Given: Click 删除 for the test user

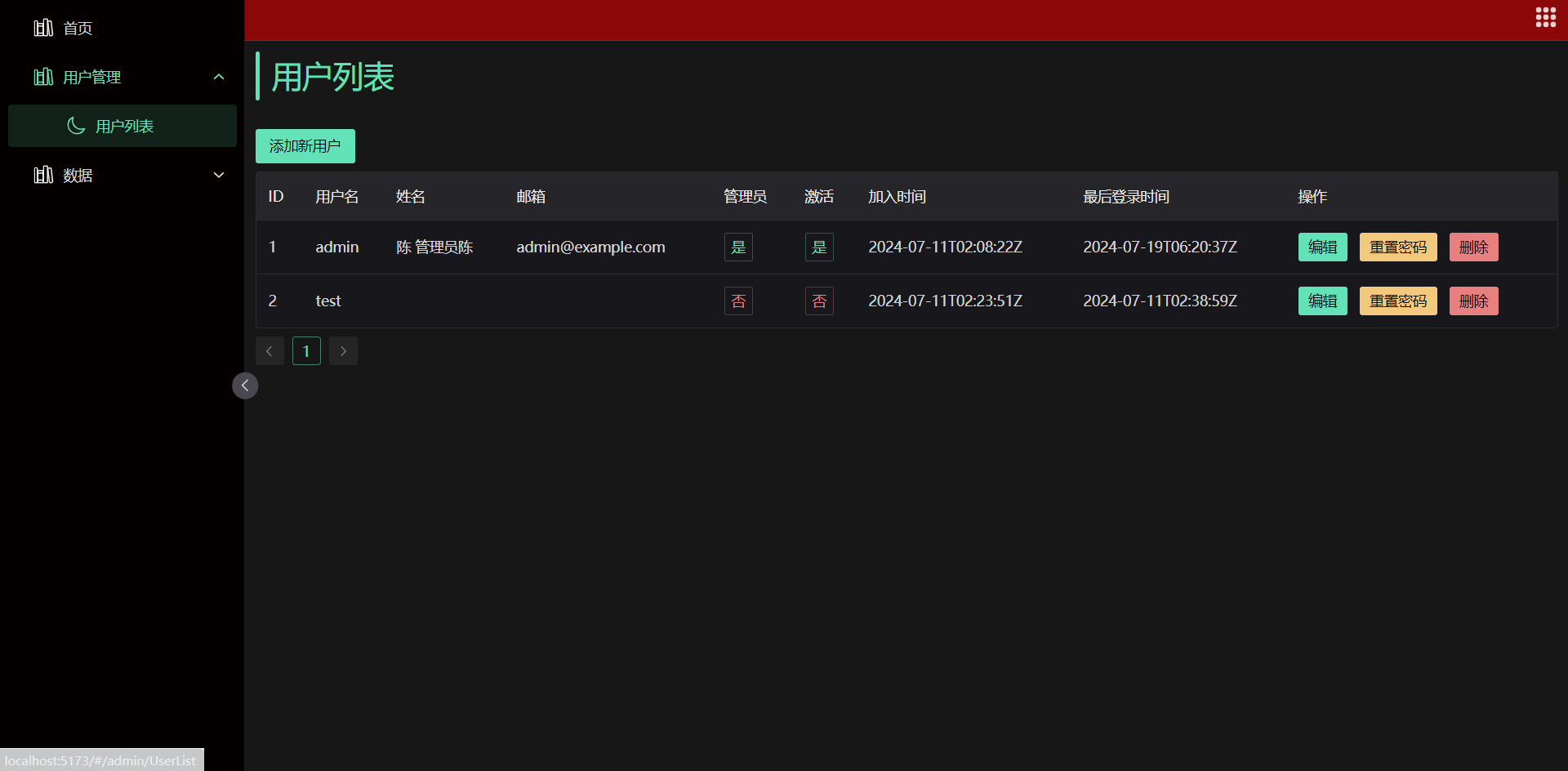Looking at the screenshot, I should tap(1474, 301).
